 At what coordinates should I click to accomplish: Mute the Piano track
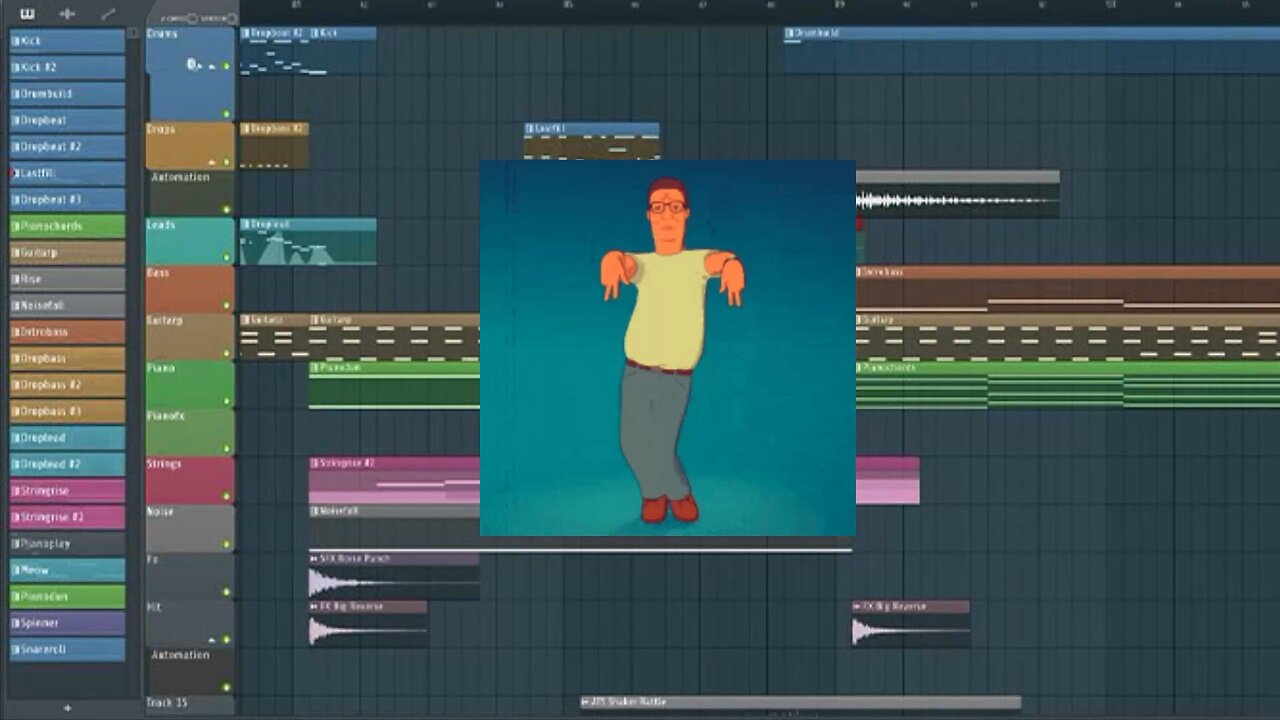(226, 402)
